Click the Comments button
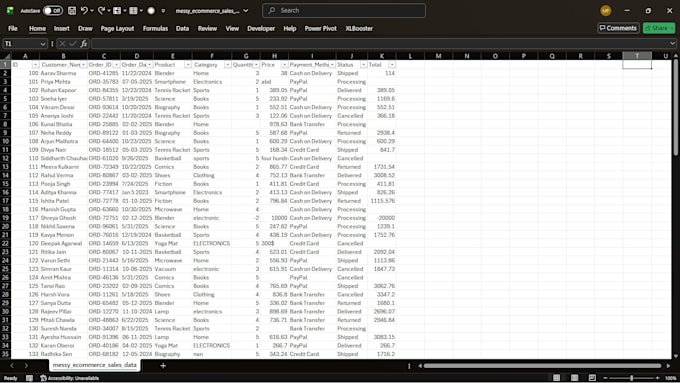This screenshot has width=680, height=383. [618, 28]
